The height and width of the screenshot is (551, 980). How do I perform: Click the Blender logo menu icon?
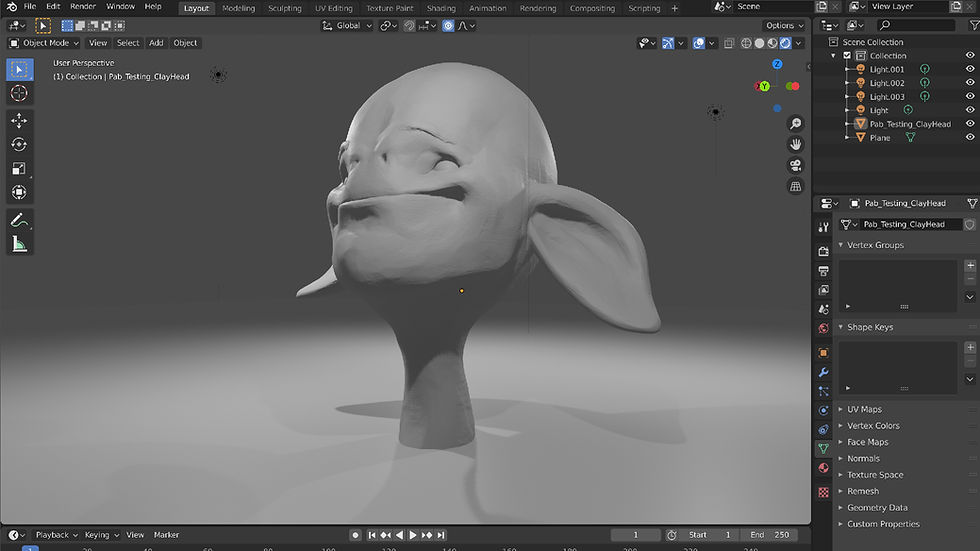pyautogui.click(x=11, y=7)
